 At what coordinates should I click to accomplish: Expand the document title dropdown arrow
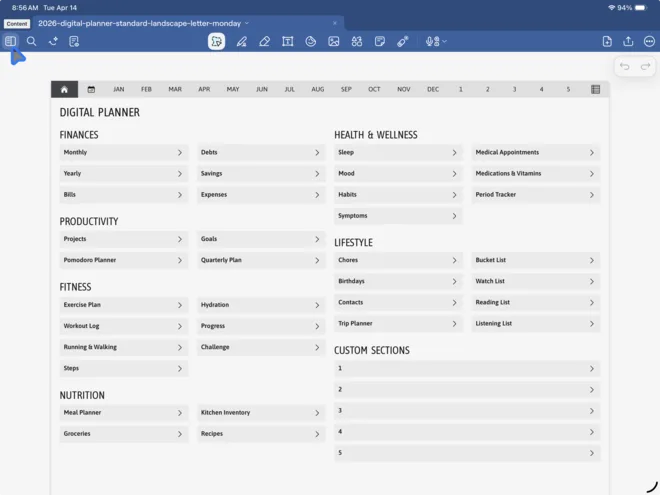[247, 24]
